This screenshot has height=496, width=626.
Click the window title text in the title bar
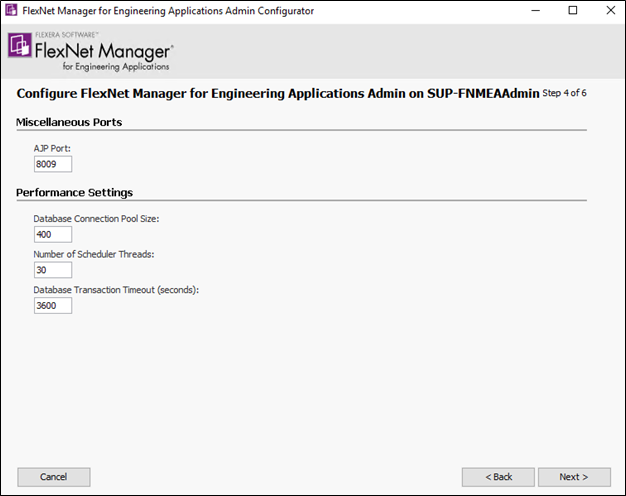click(168, 11)
